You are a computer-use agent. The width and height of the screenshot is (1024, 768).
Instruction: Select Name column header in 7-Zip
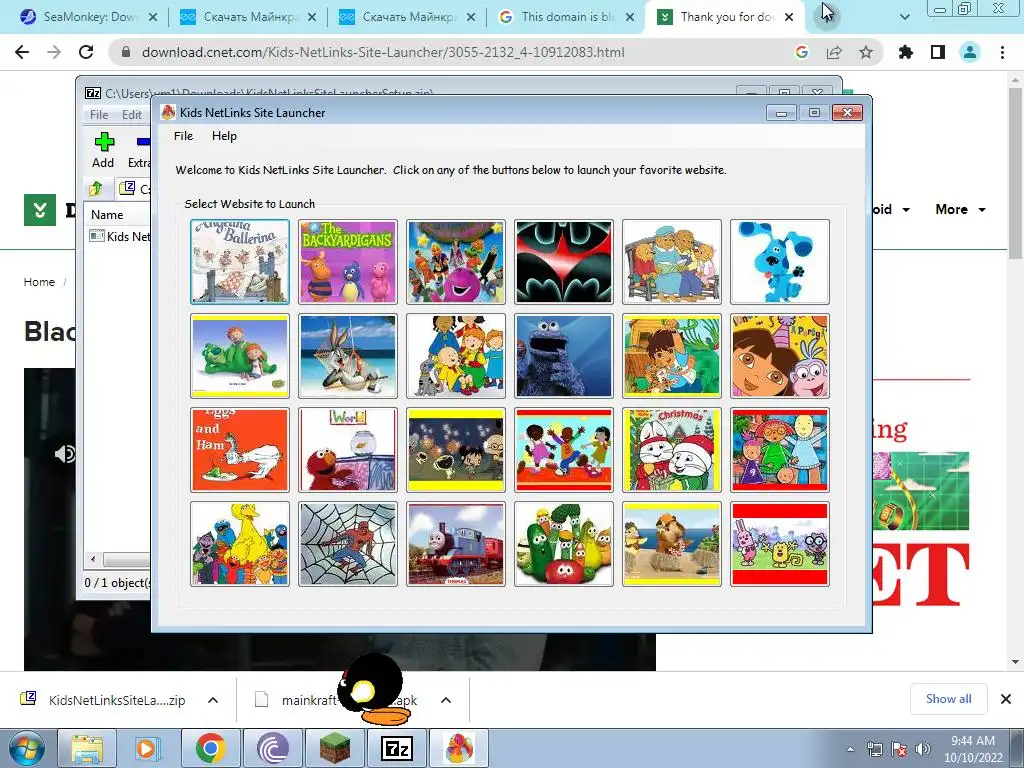coord(118,214)
